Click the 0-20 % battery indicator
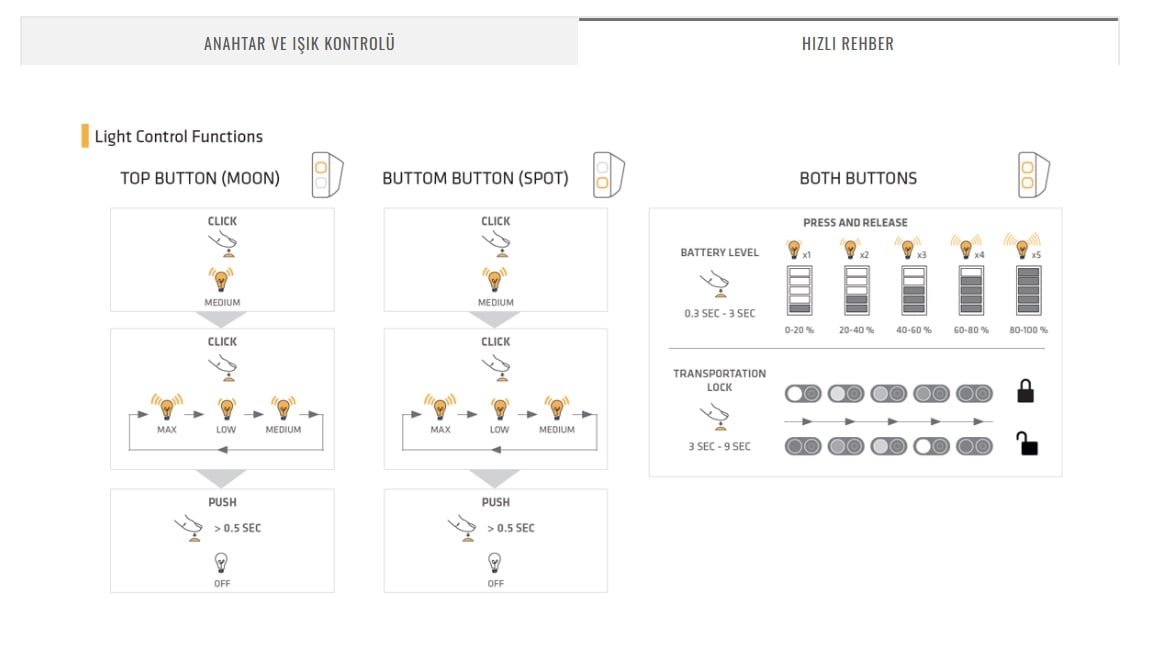This screenshot has height=649, width=1153. coord(799,291)
